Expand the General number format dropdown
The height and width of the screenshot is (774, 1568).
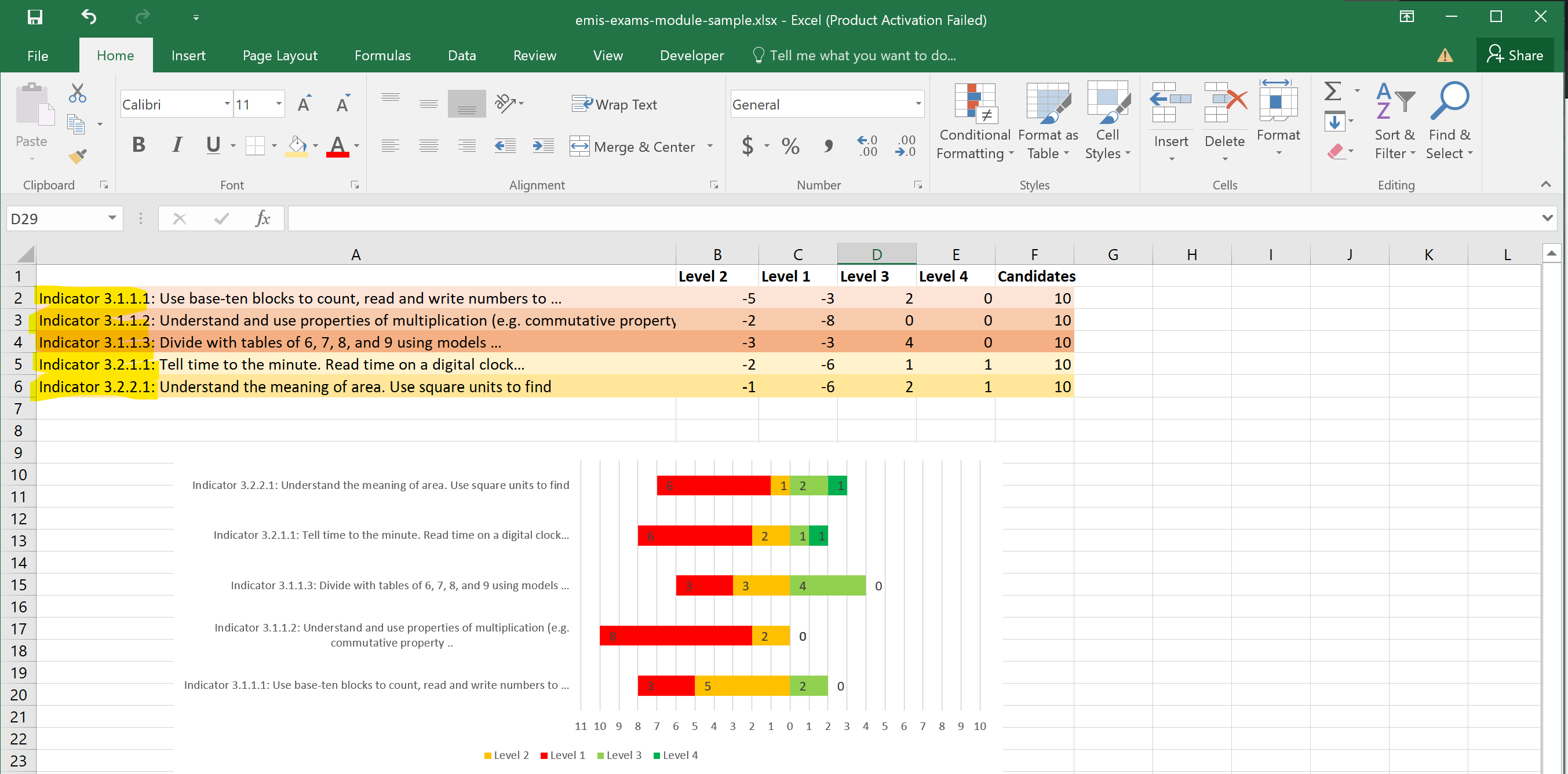[x=917, y=104]
